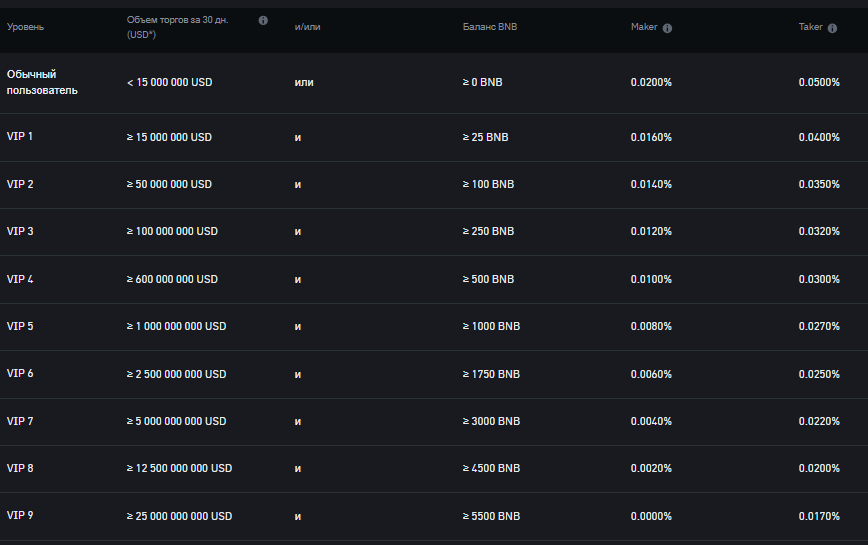Click the Taker column header text
The image size is (868, 545).
[810, 27]
